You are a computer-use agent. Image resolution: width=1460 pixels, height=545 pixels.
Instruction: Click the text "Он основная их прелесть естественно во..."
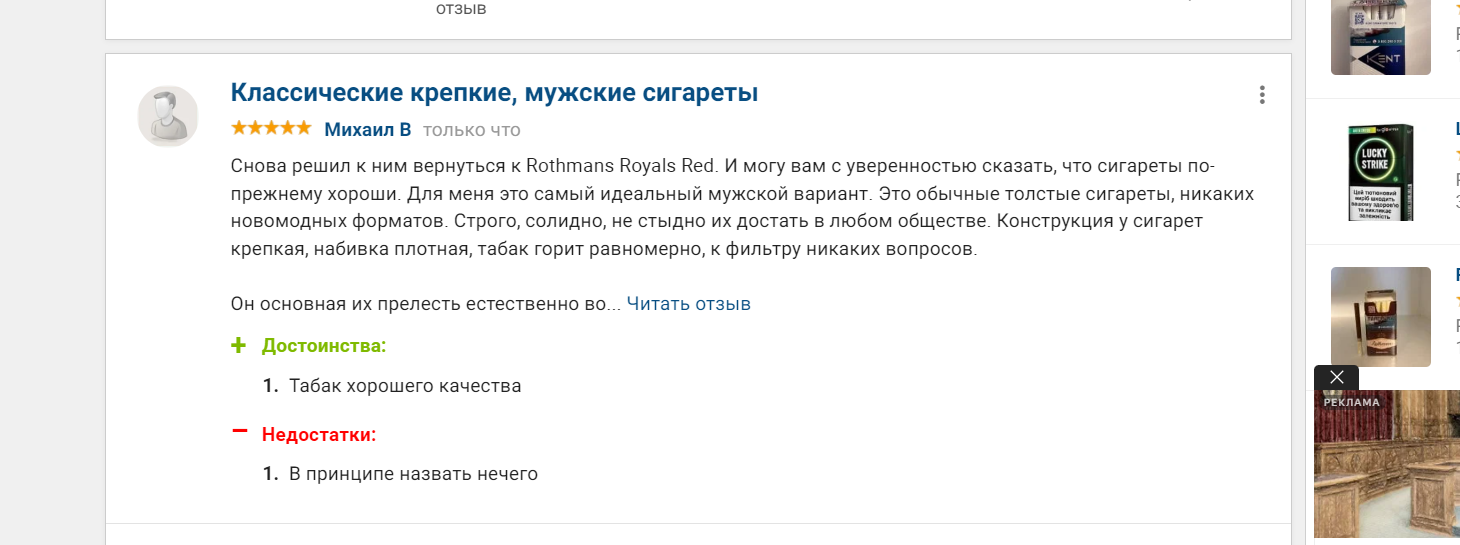point(426,304)
